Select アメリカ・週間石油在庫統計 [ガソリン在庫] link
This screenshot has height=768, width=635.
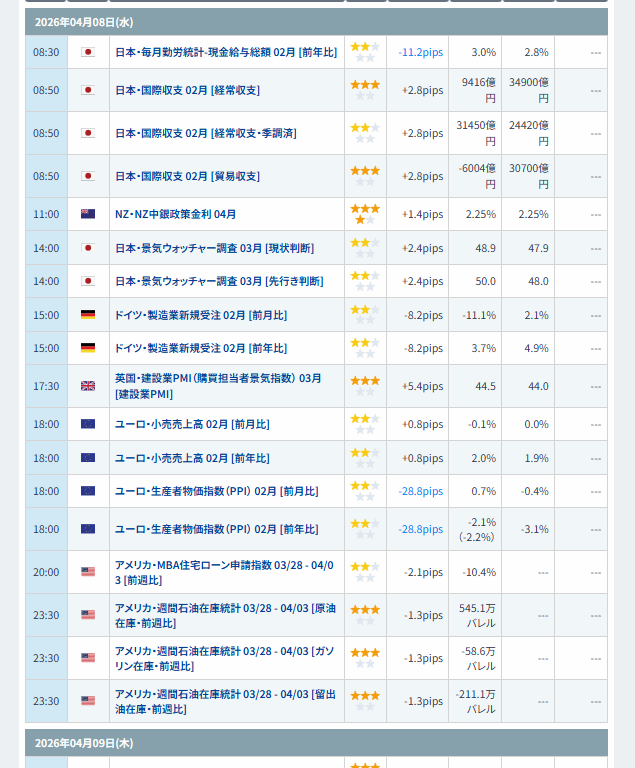(225, 658)
